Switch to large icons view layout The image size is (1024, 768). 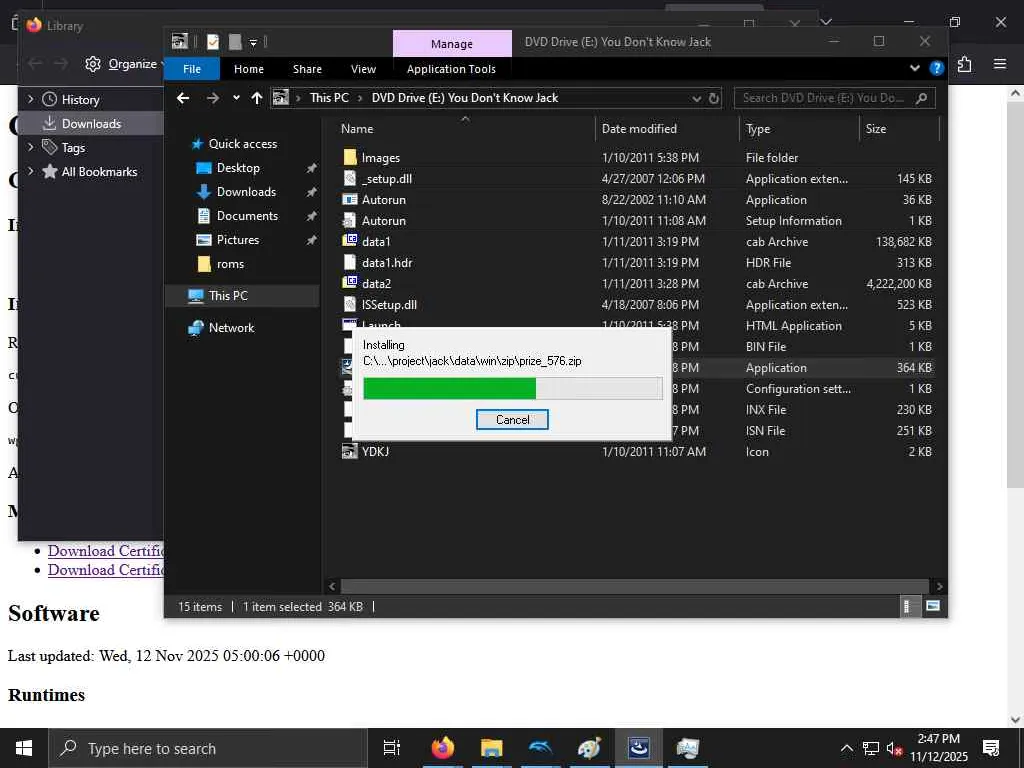(x=933, y=606)
